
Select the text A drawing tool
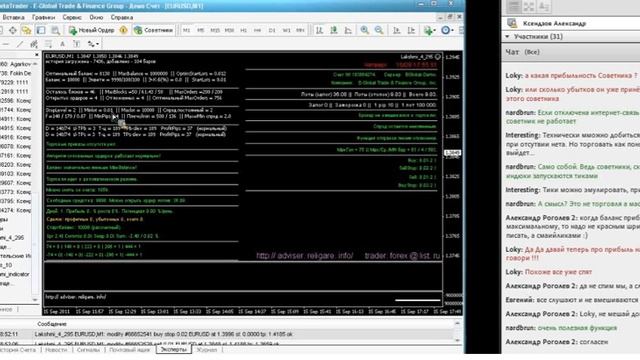click(62, 44)
